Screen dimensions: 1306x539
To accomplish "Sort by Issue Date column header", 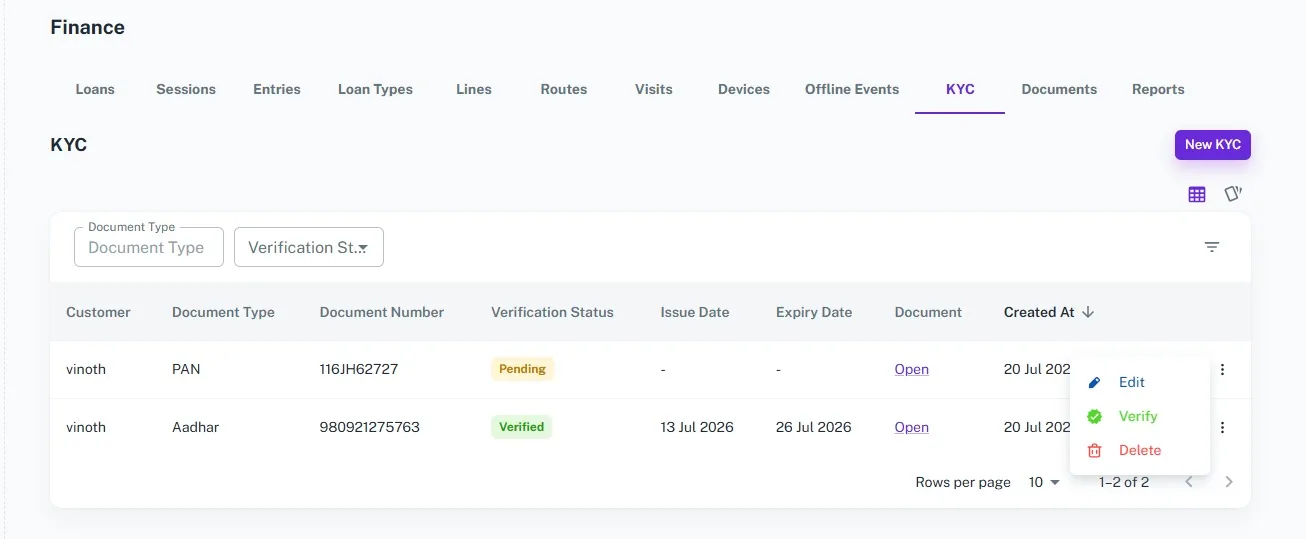I will click(x=695, y=312).
